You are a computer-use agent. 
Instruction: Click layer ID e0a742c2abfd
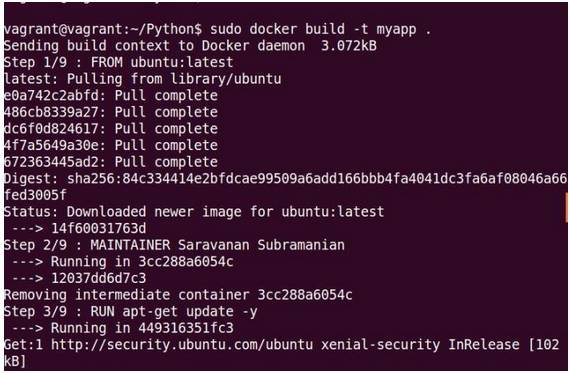click(x=51, y=96)
